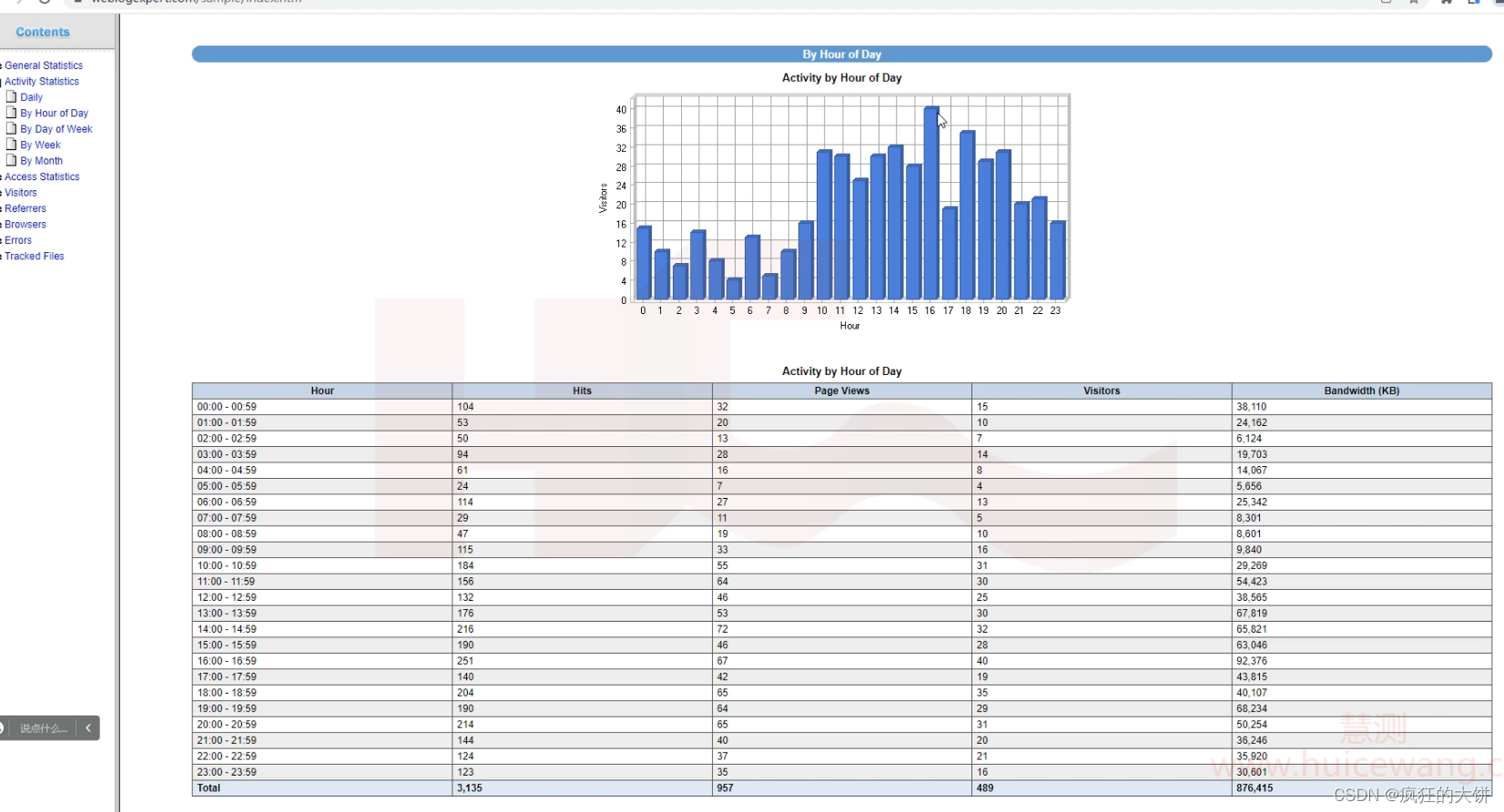This screenshot has width=1504, height=812.
Task: Click the chart bar for hour 0
Action: click(644, 263)
